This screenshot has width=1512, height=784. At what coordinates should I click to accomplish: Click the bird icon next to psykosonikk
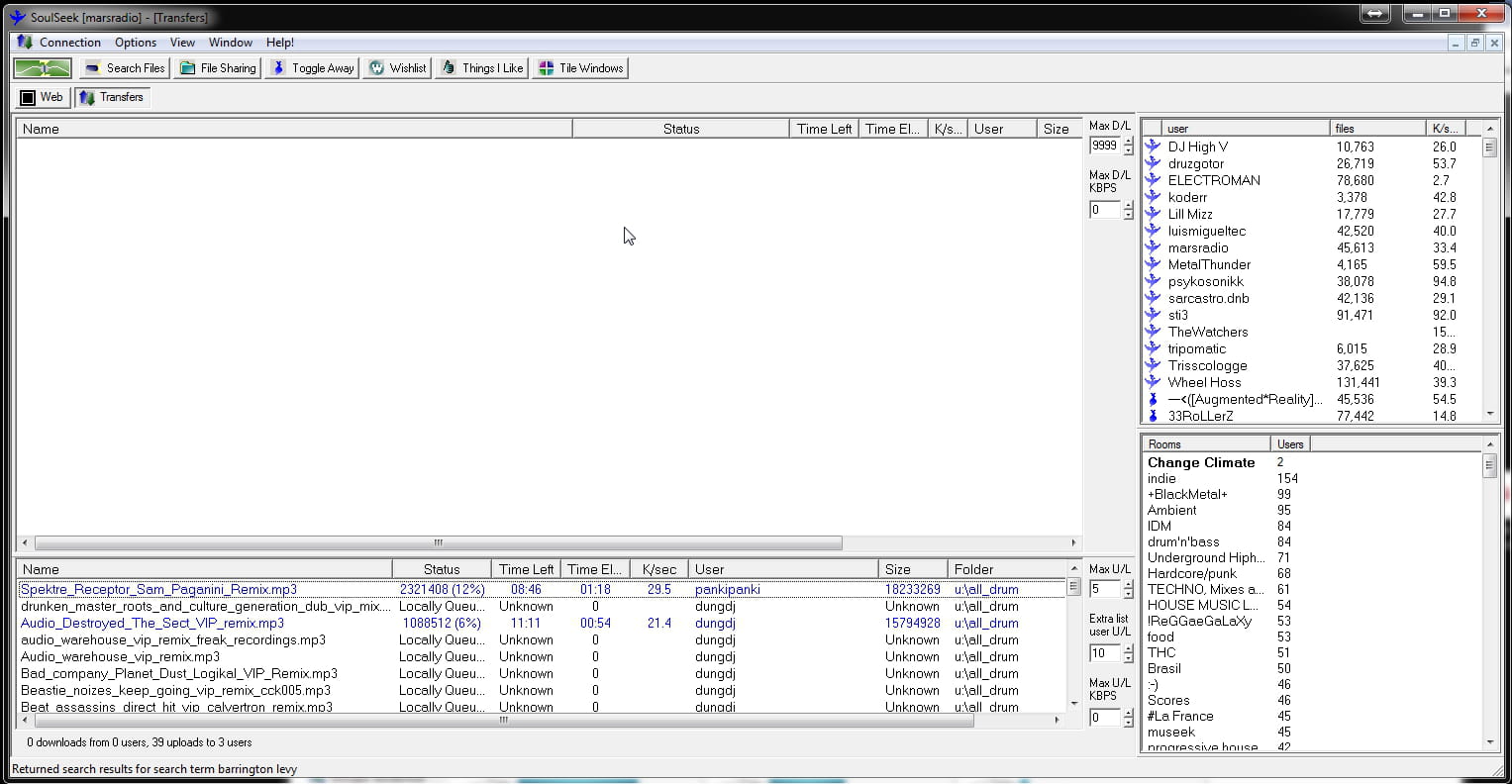click(x=1153, y=281)
